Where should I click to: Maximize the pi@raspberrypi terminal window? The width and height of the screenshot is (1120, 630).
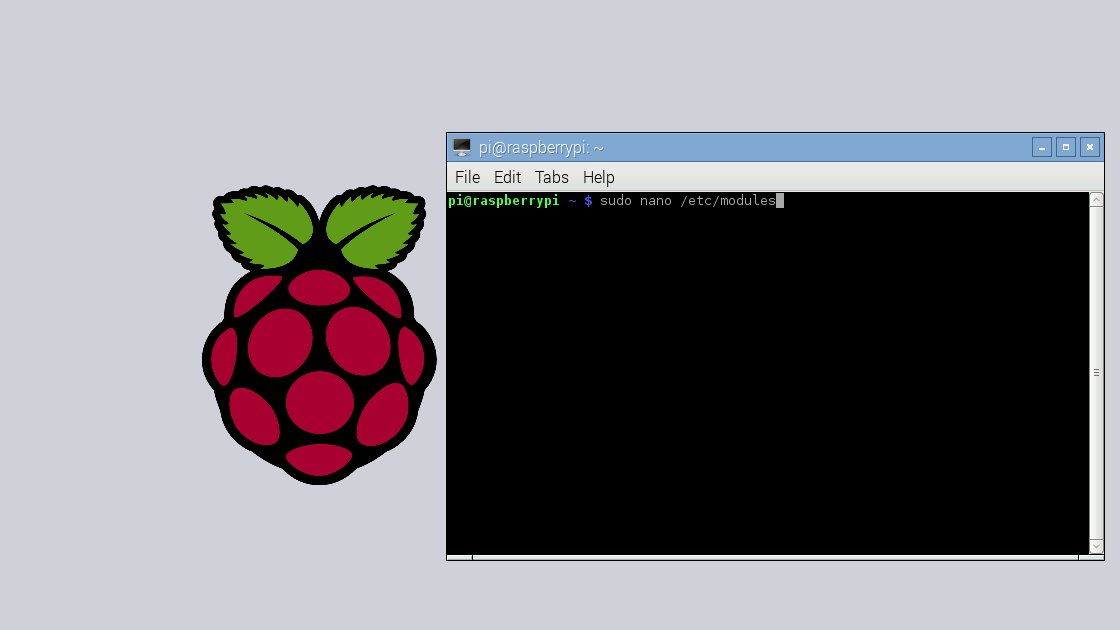(x=1066, y=147)
